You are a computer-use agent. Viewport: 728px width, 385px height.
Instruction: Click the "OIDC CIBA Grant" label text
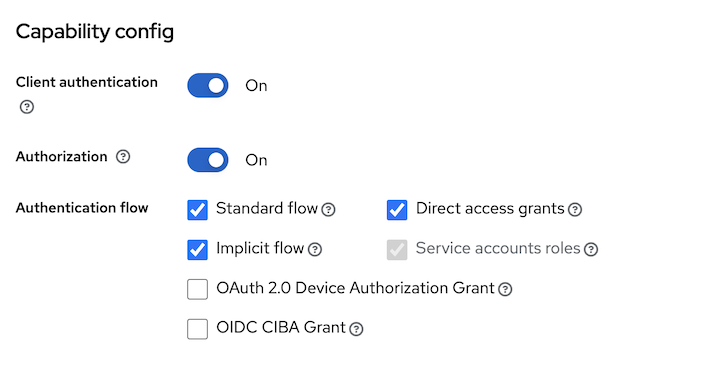[281, 328]
